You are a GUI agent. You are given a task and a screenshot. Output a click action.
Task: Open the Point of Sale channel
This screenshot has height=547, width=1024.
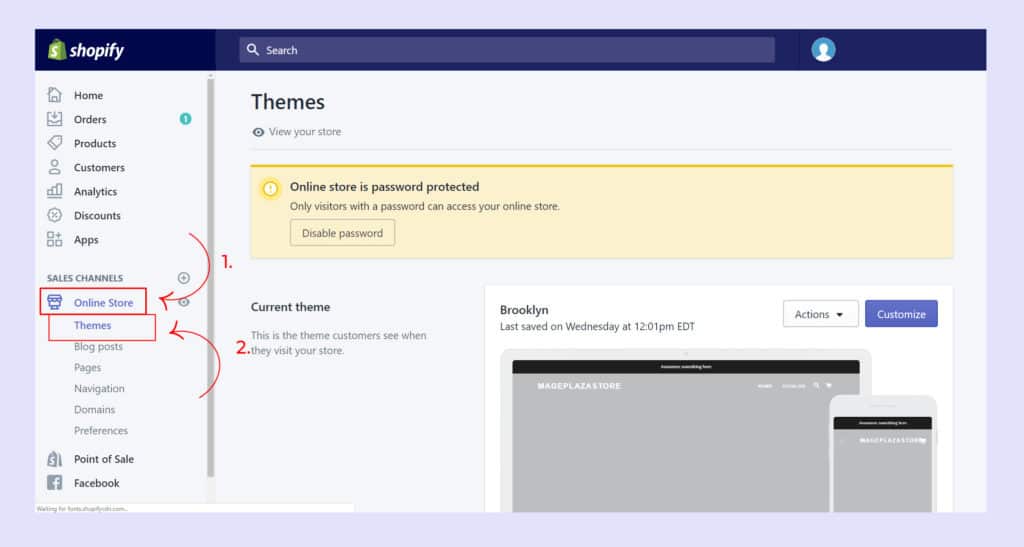tap(104, 459)
